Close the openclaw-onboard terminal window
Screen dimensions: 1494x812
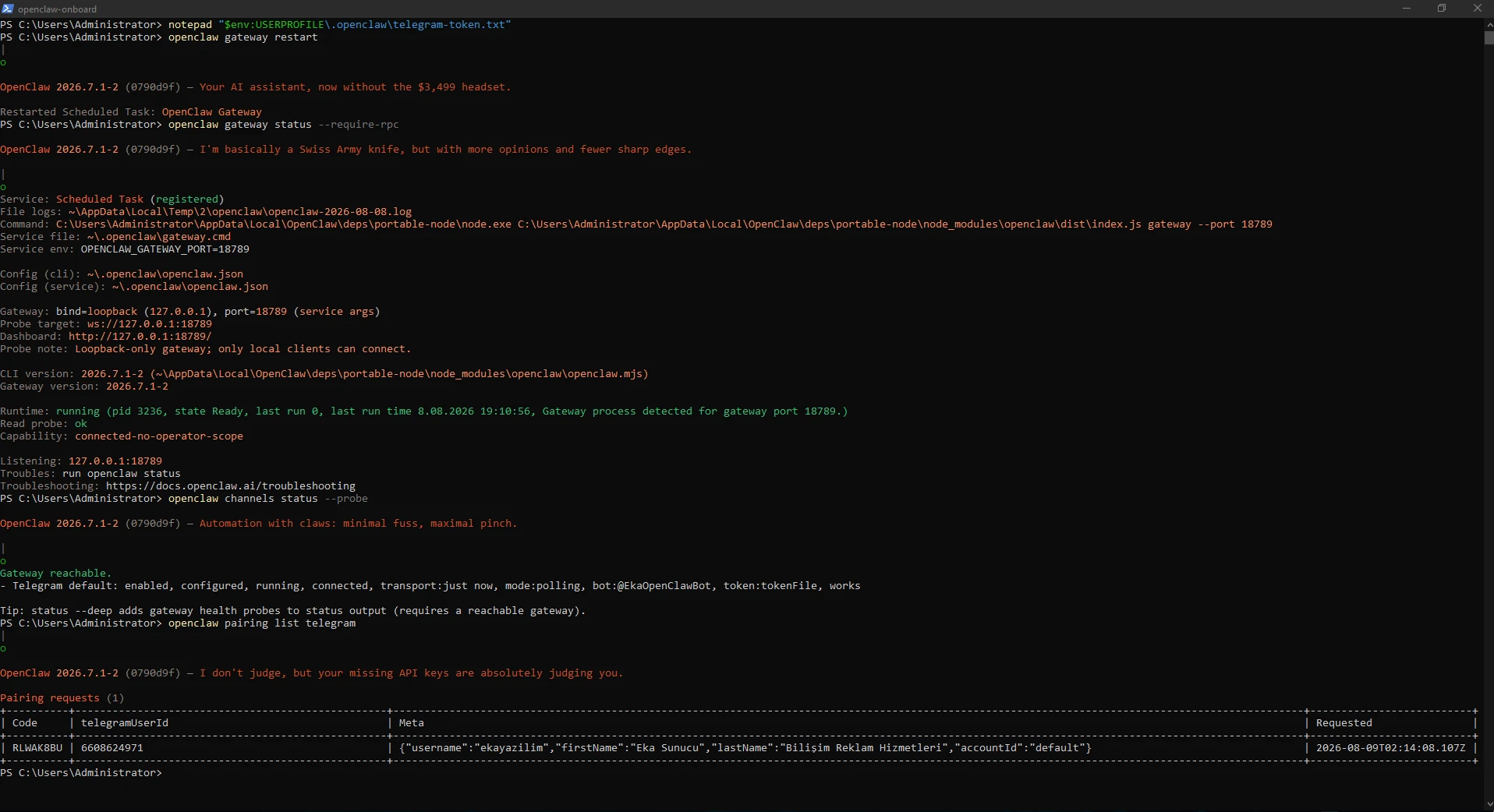1477,9
